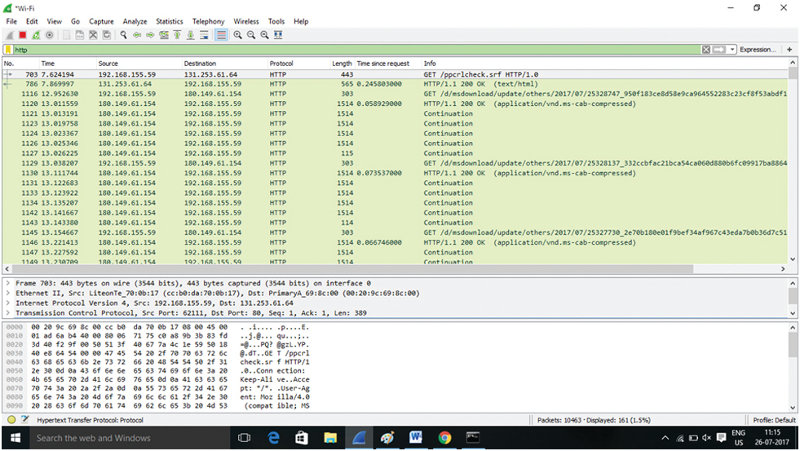Expand the Frame 703 details
Screen dimensions: 800x451
click(7, 284)
